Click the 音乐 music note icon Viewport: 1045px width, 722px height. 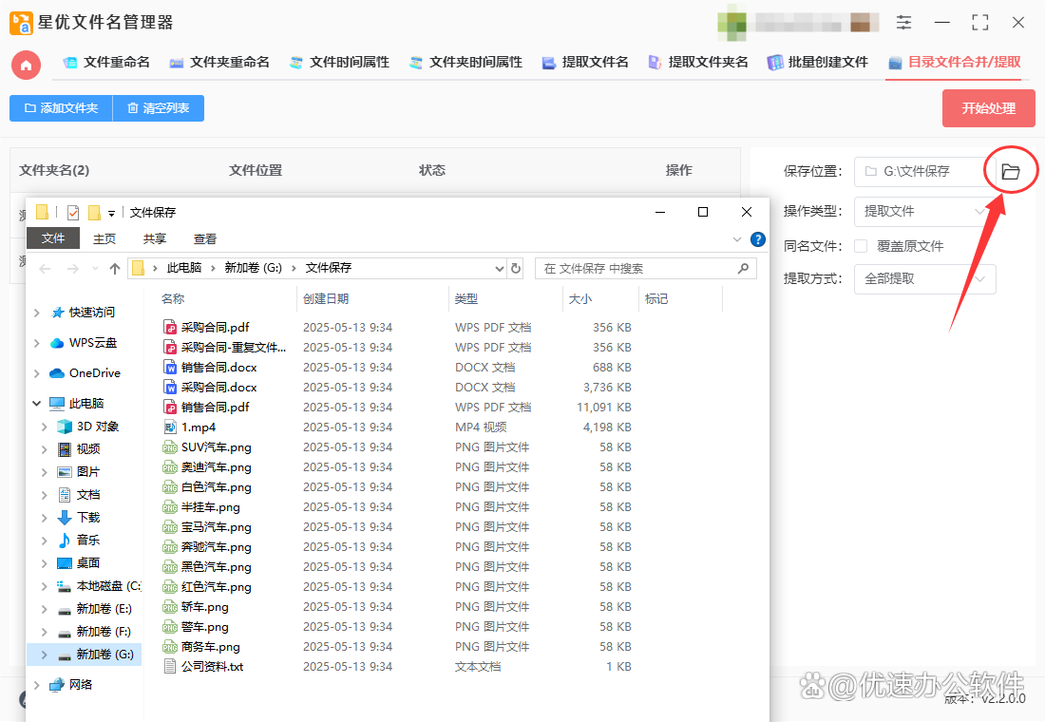tap(65, 540)
